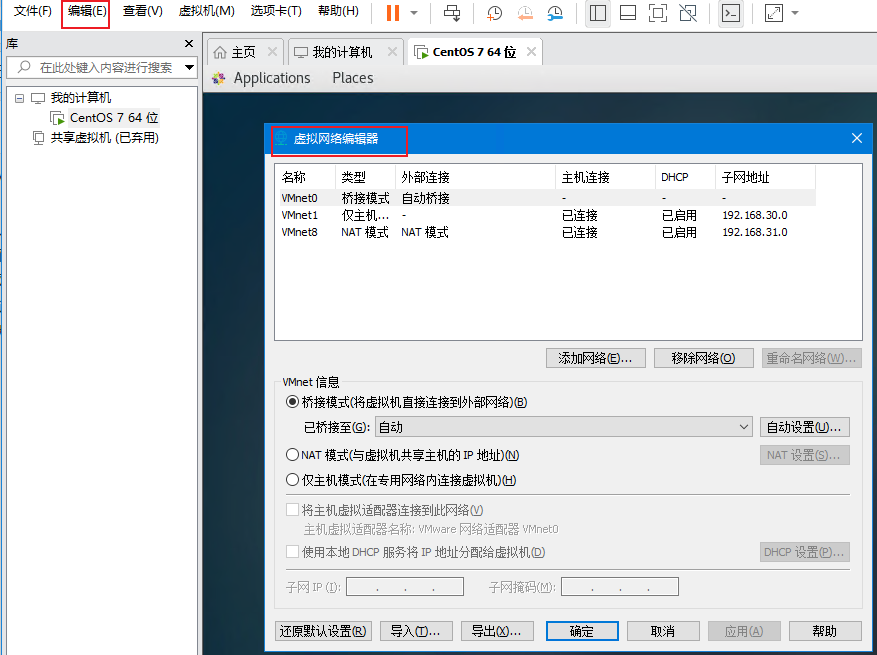Open the Snapshot Manager

[555, 13]
